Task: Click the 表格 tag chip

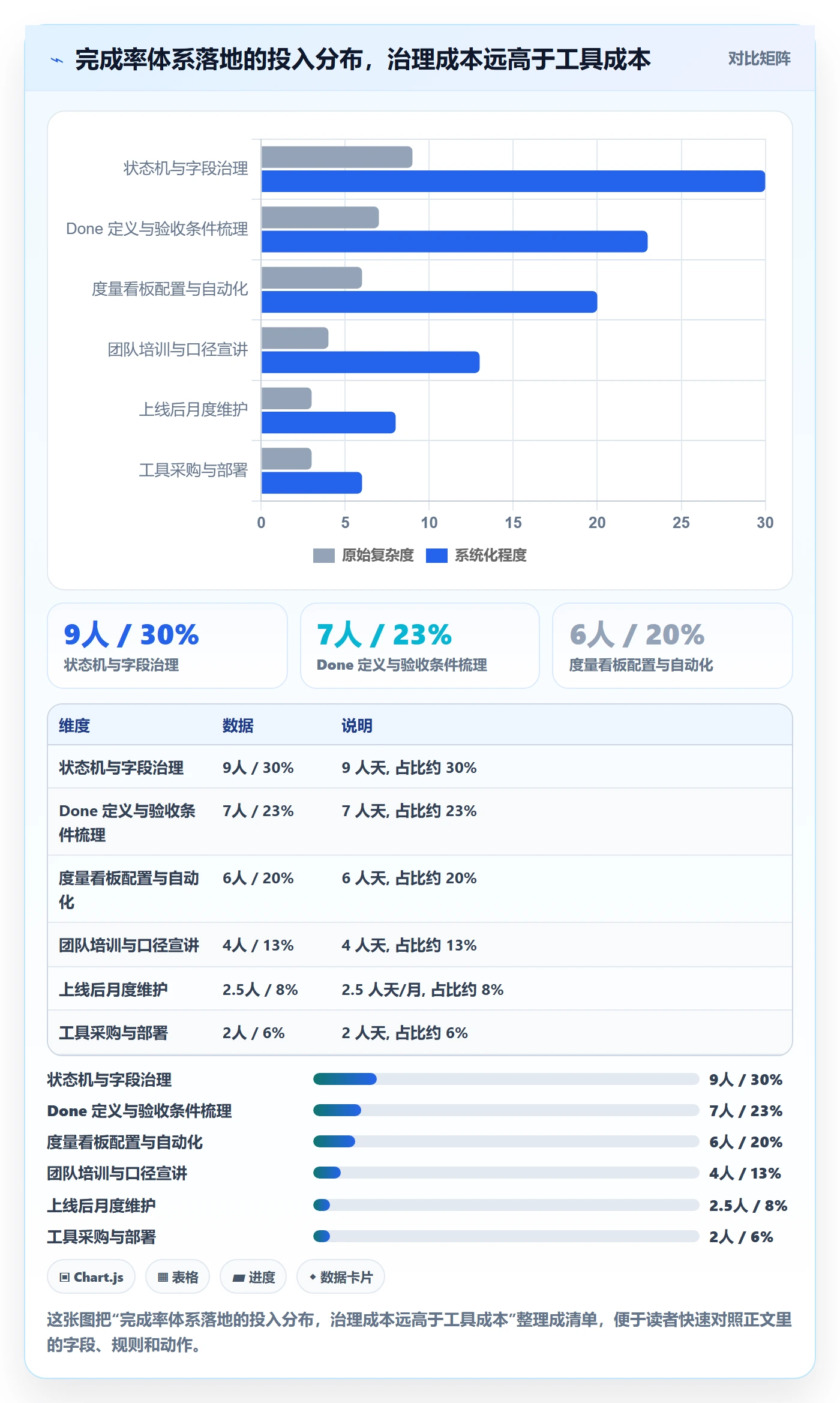Action: point(178,1277)
